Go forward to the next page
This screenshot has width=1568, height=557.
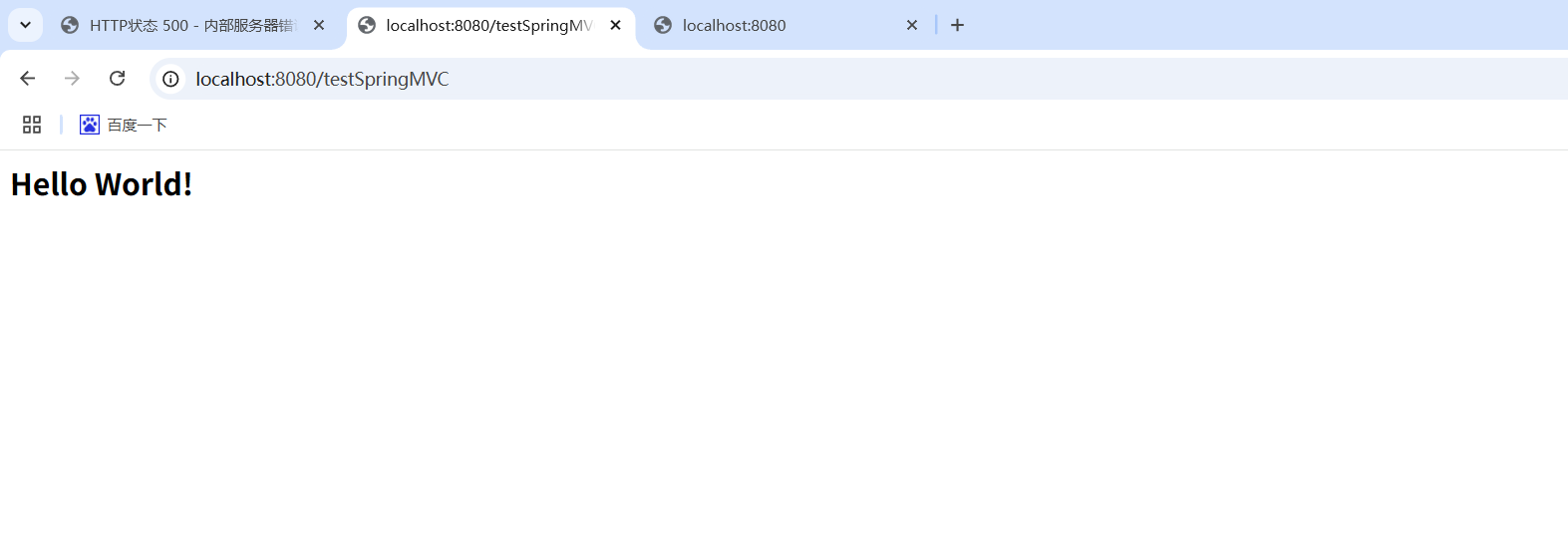pyautogui.click(x=72, y=79)
